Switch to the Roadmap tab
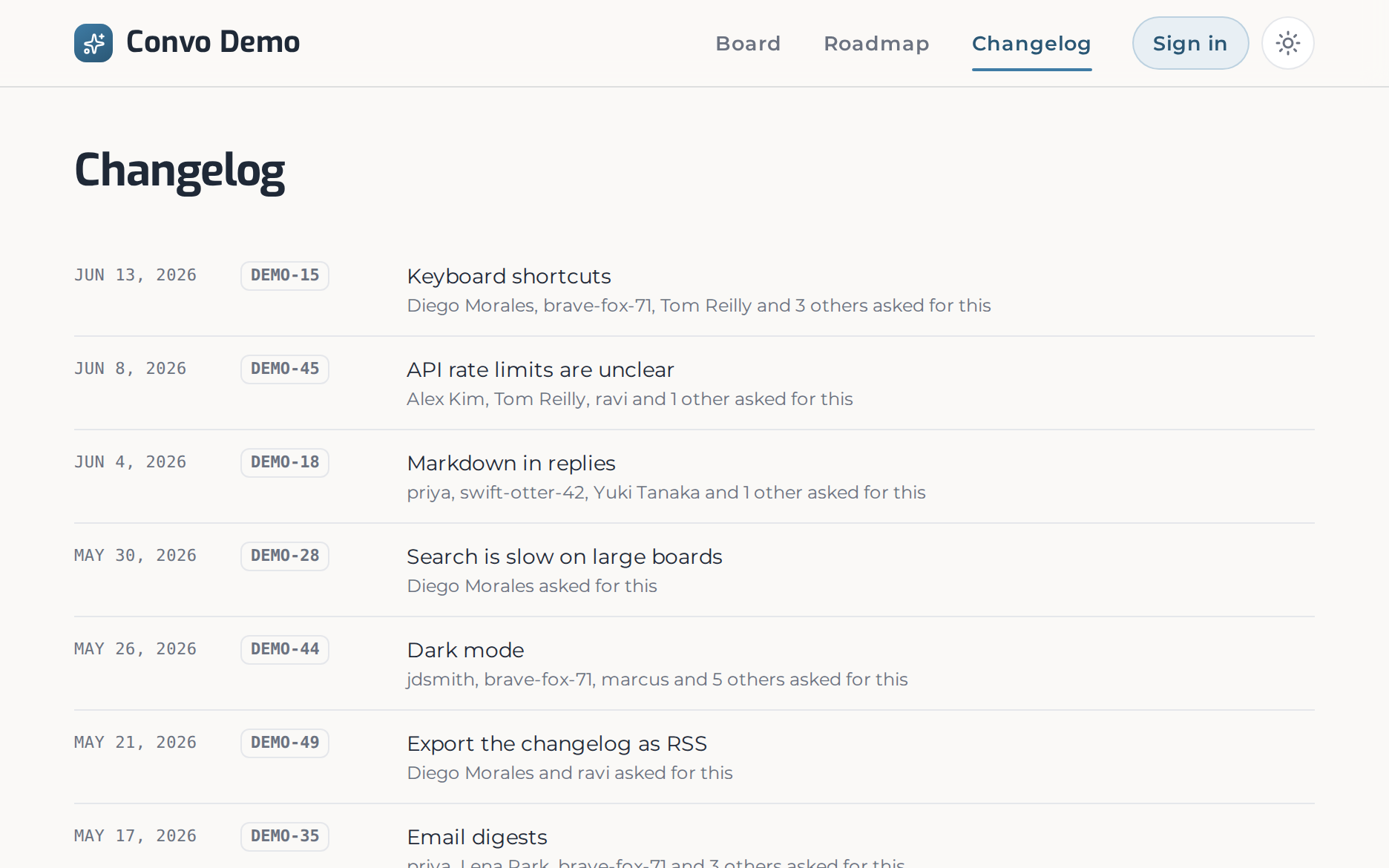 click(x=876, y=44)
